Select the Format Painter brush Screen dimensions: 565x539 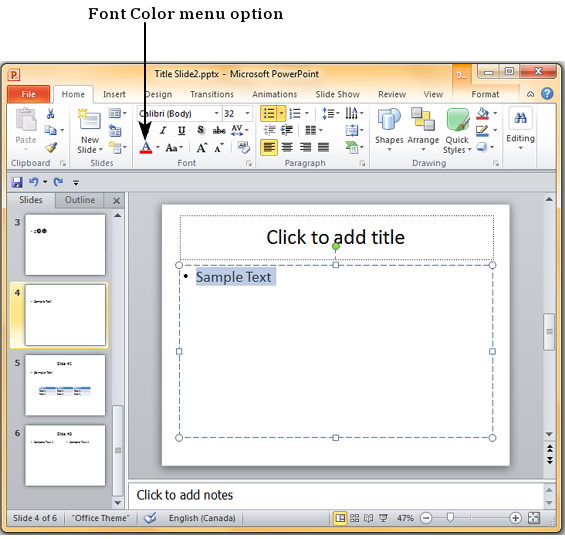point(51,147)
